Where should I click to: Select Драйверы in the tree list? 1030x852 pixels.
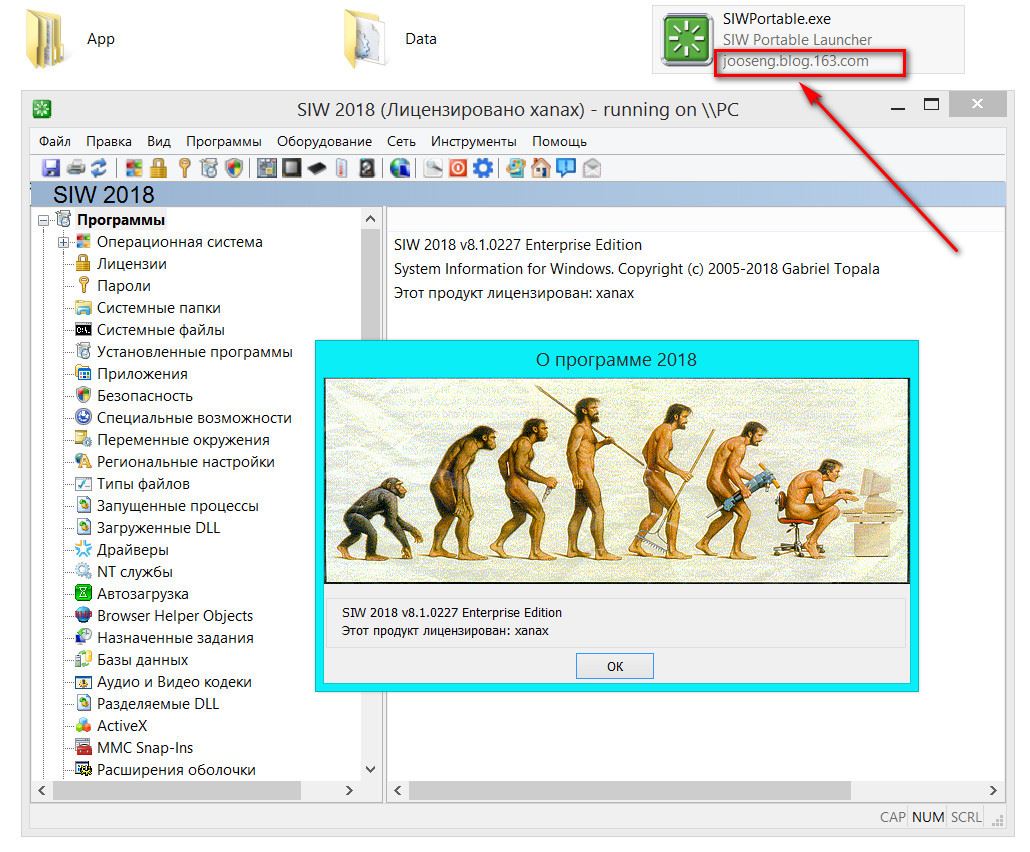coord(132,550)
